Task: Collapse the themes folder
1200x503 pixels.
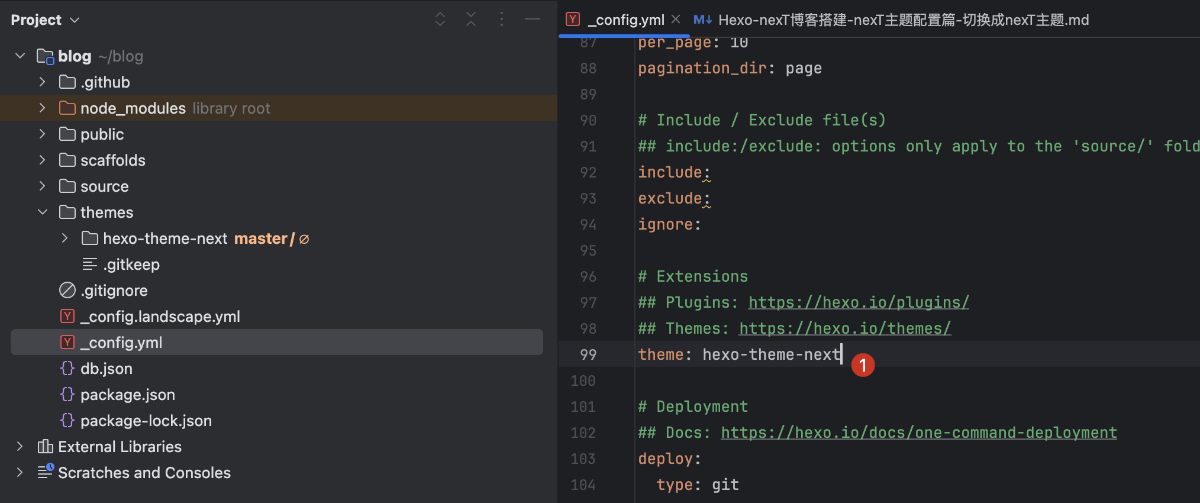Action: pyautogui.click(x=42, y=212)
